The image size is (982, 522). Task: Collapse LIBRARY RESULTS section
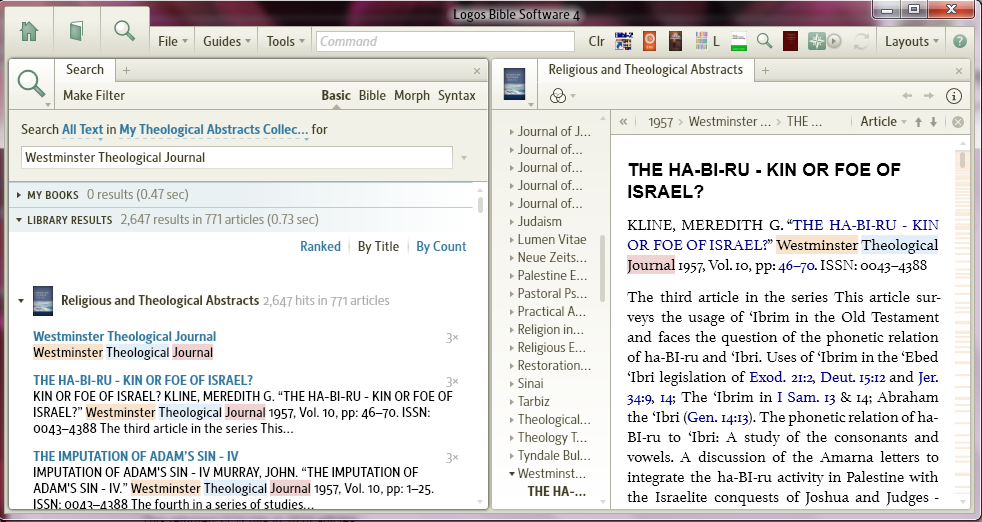pos(19,220)
